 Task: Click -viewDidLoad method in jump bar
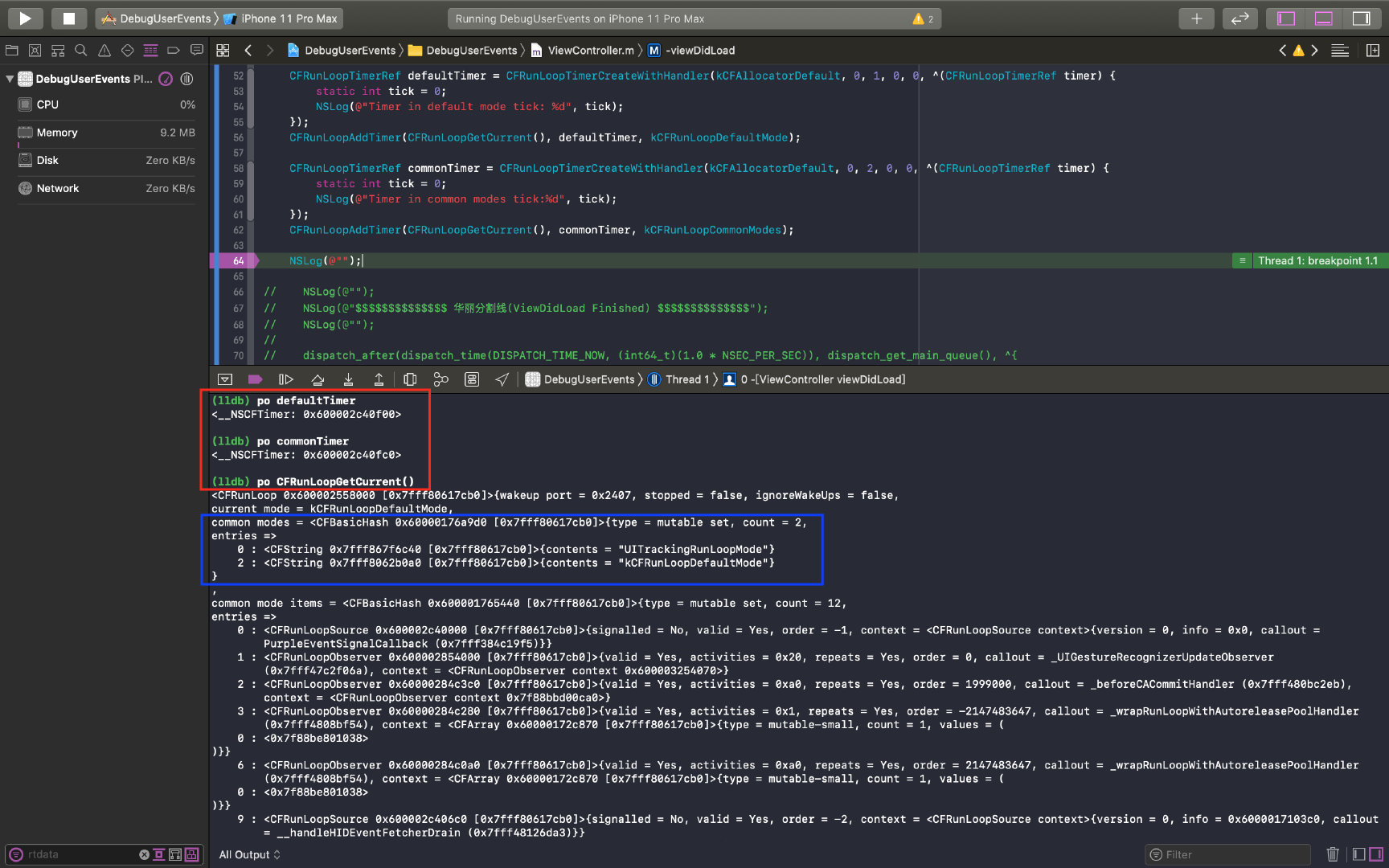click(x=691, y=50)
